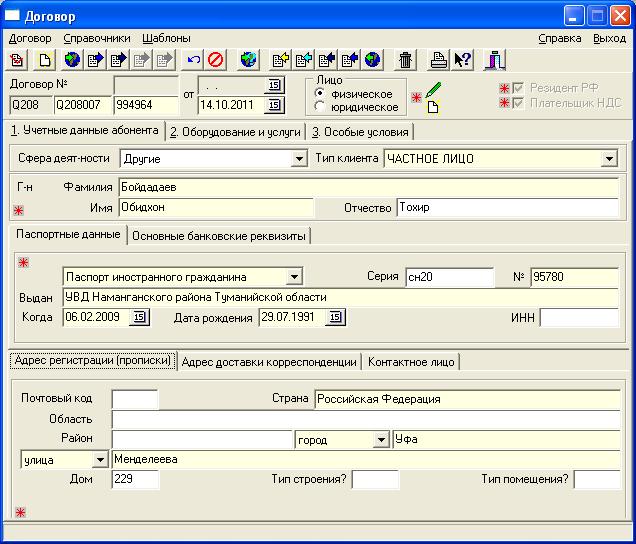This screenshot has height=544, width=636.
Task: Click the Выдан issuing authority field
Action: (x=341, y=297)
